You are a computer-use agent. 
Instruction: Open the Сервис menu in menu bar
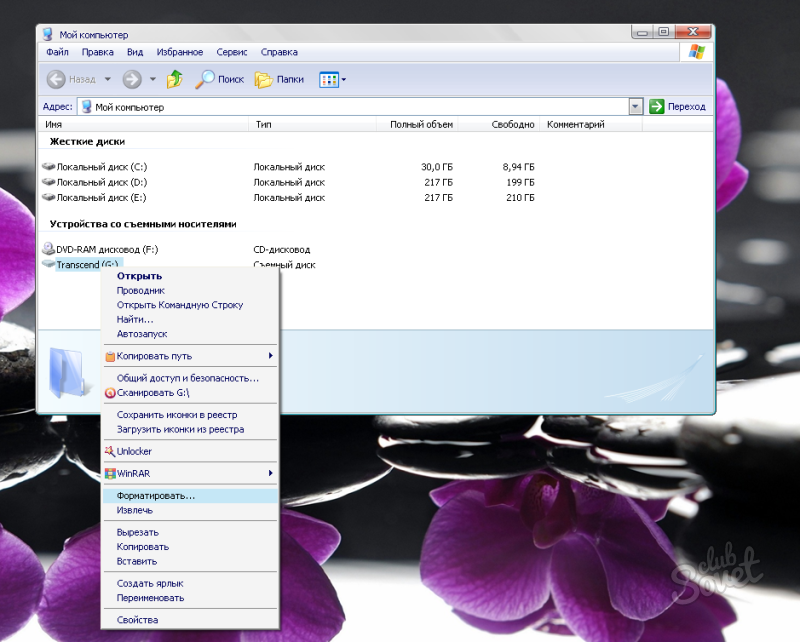pos(231,52)
